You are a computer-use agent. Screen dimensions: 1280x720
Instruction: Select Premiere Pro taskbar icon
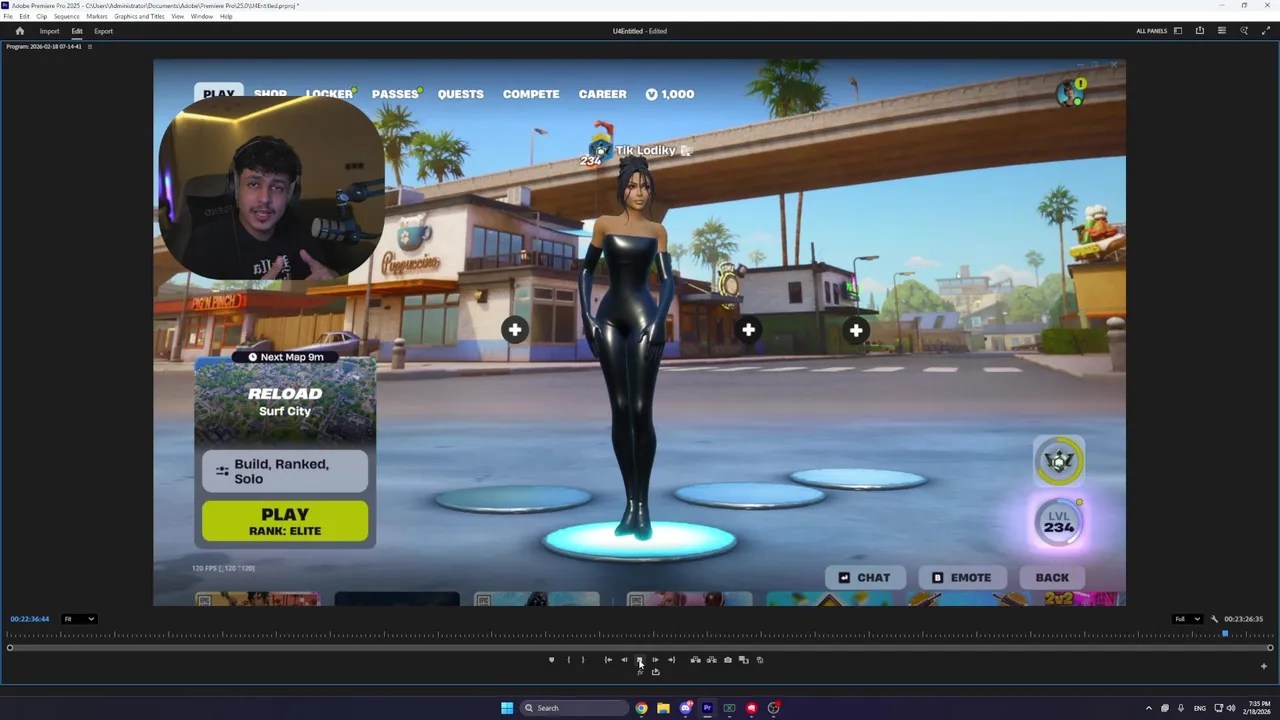pyautogui.click(x=707, y=708)
